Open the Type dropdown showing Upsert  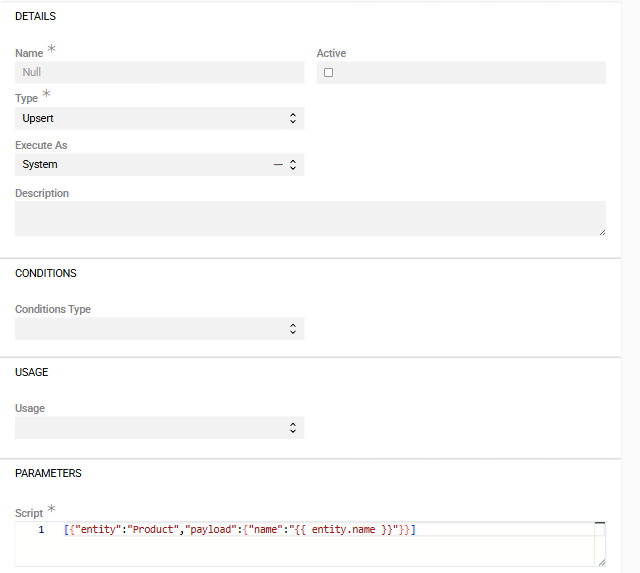pos(159,118)
